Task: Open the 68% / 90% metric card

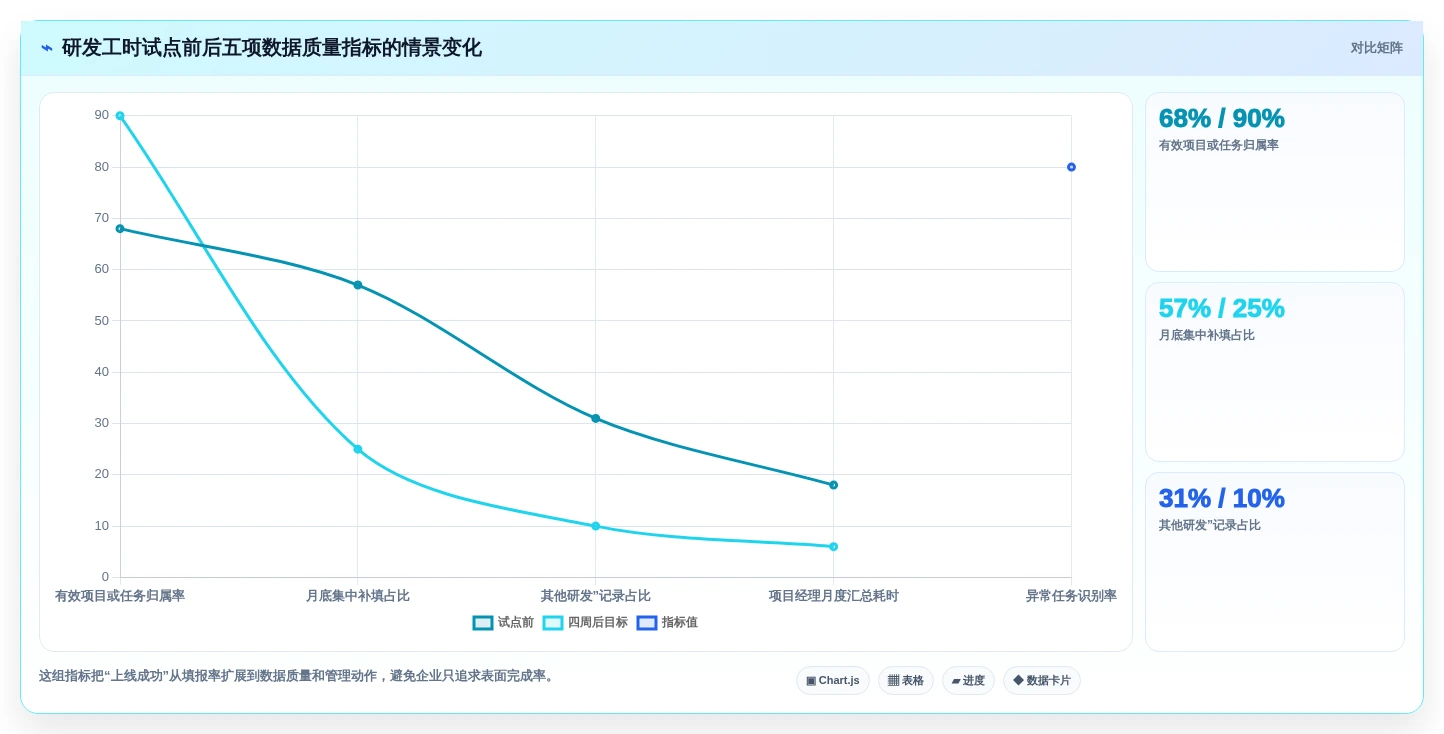Action: pyautogui.click(x=1275, y=182)
